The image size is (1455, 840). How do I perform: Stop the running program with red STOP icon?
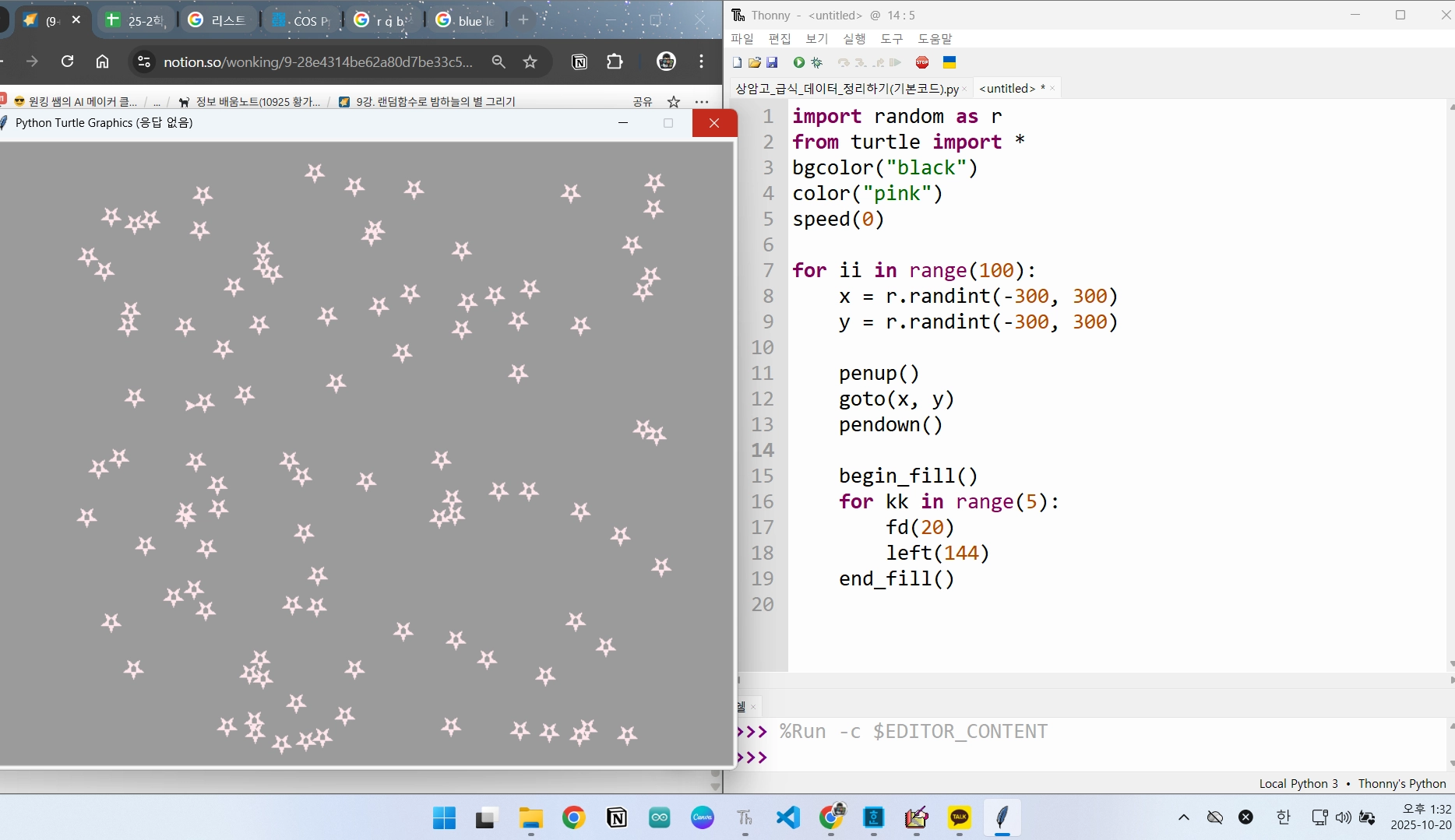click(x=922, y=62)
